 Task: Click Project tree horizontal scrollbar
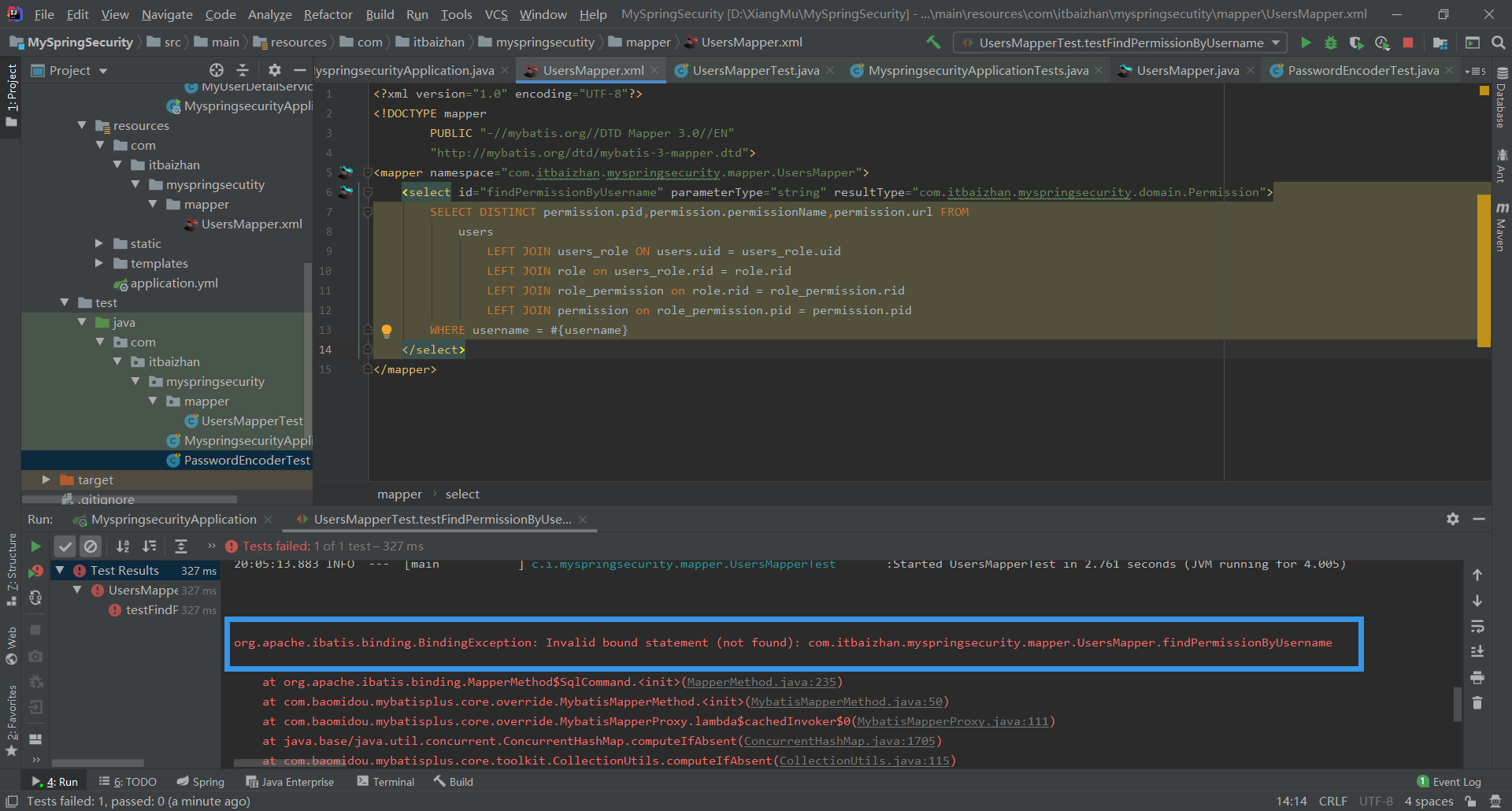(130, 499)
